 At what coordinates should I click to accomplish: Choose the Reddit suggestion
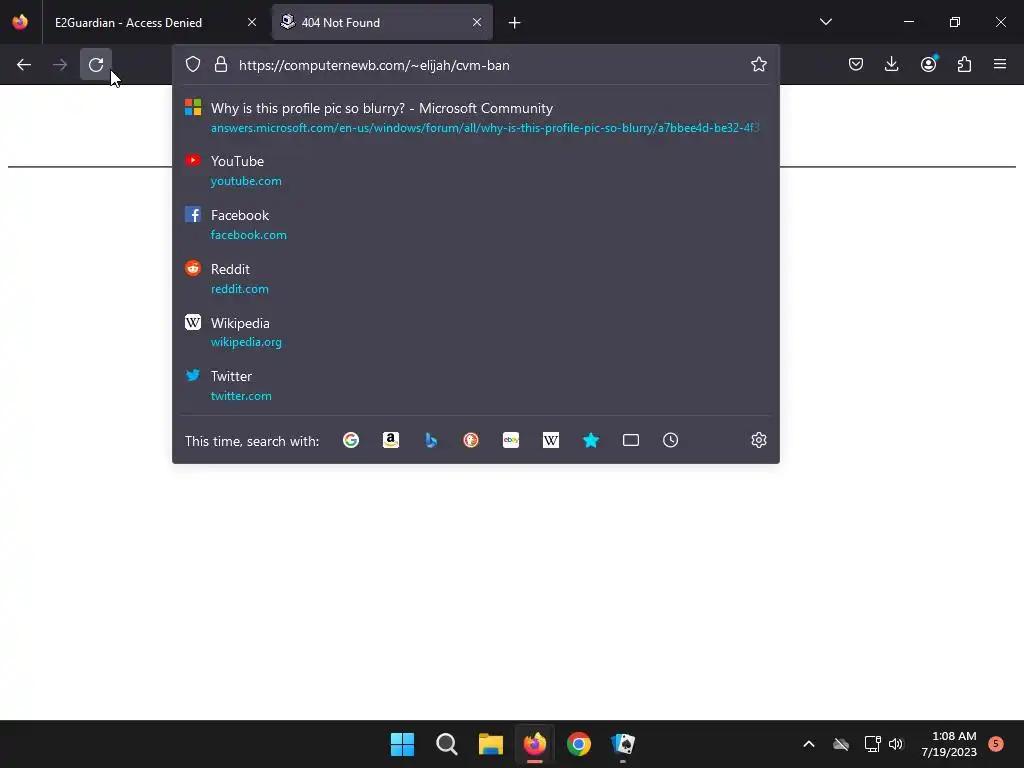(x=475, y=279)
